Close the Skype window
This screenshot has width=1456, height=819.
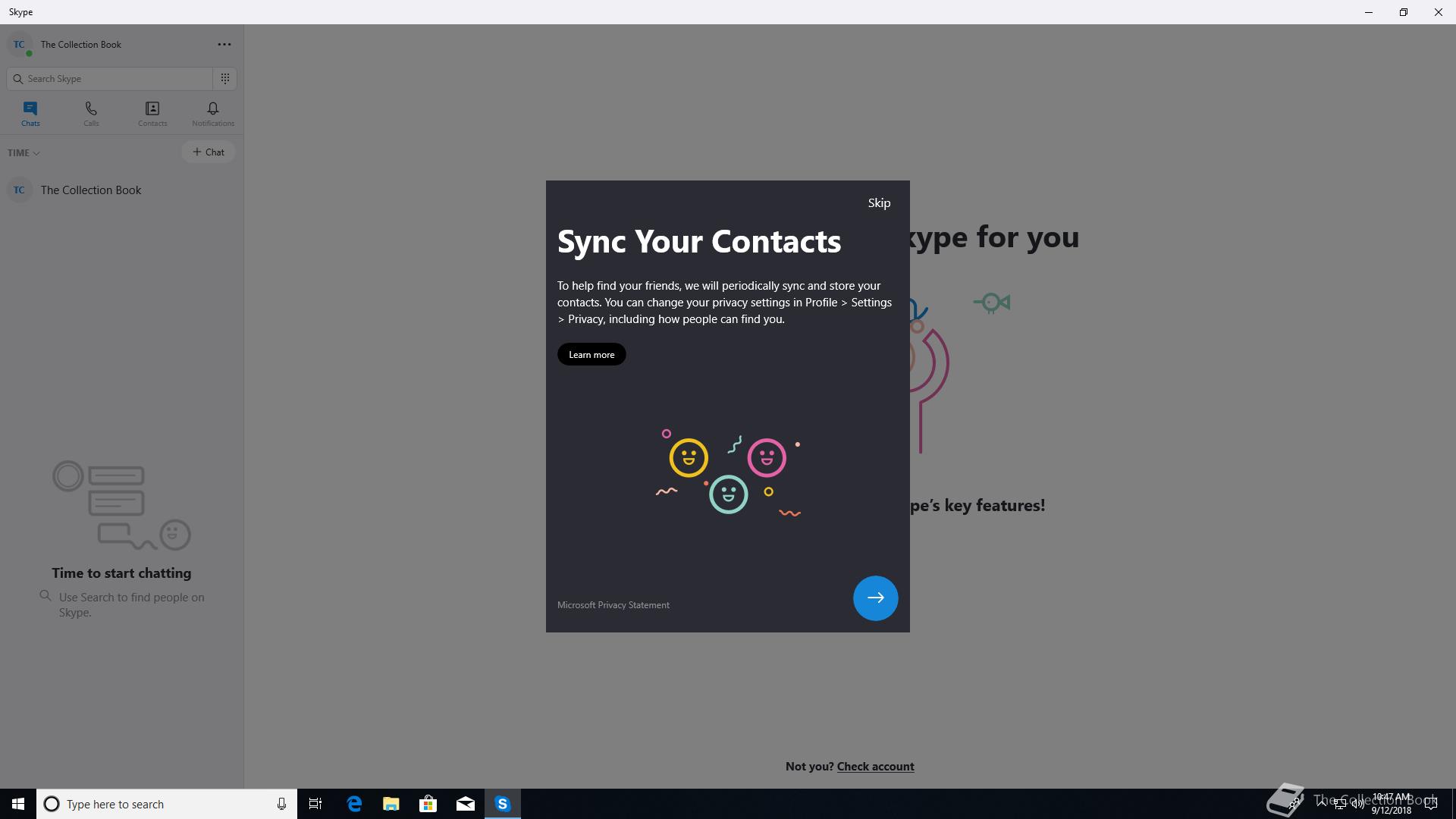point(1439,12)
